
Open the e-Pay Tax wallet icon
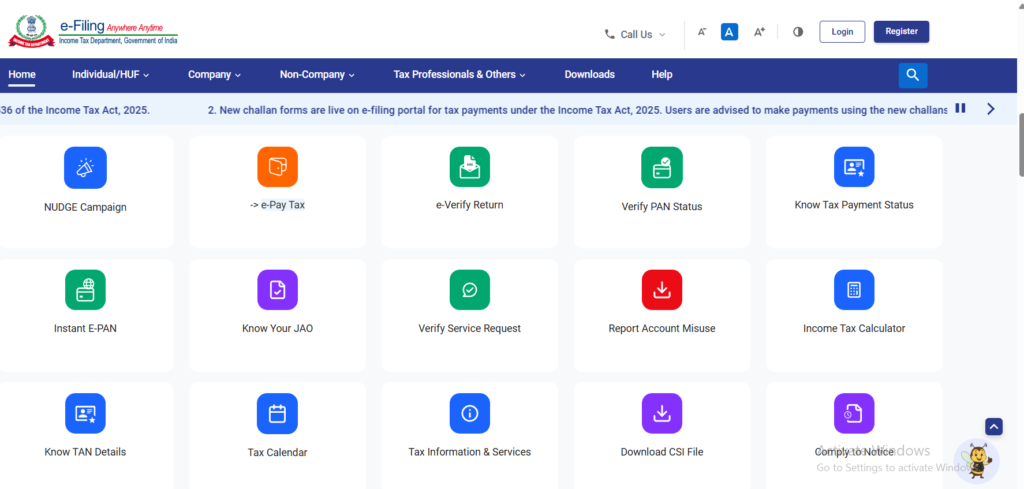pos(277,167)
